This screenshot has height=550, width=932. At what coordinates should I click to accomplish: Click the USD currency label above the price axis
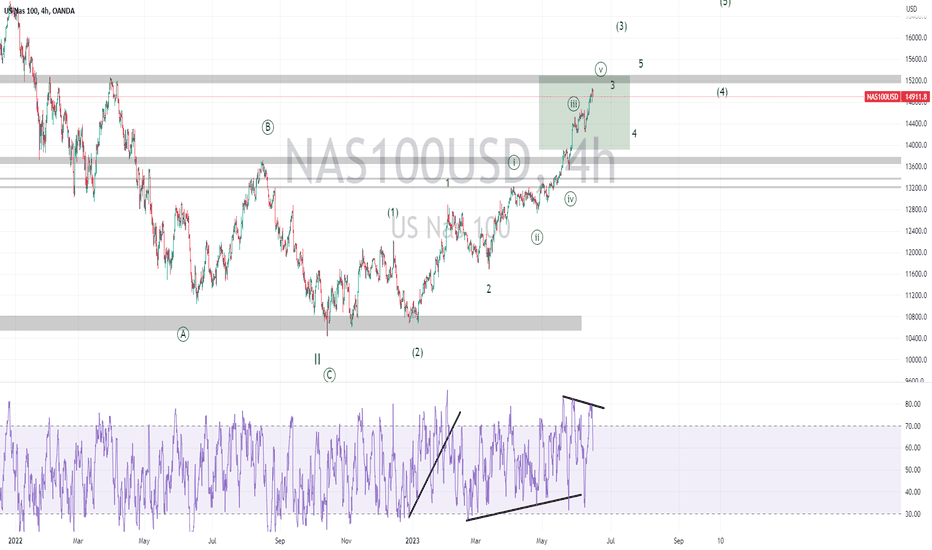(911, 9)
